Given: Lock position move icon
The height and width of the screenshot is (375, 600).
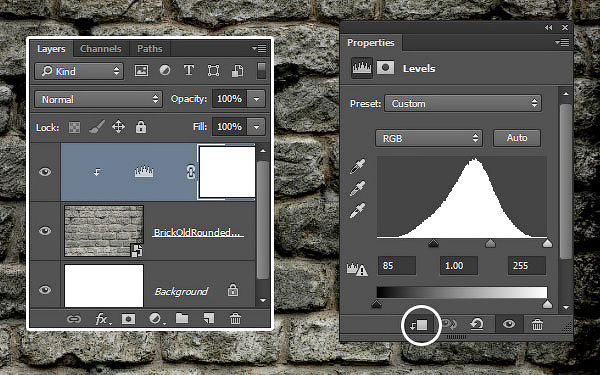Looking at the screenshot, I should pos(119,127).
